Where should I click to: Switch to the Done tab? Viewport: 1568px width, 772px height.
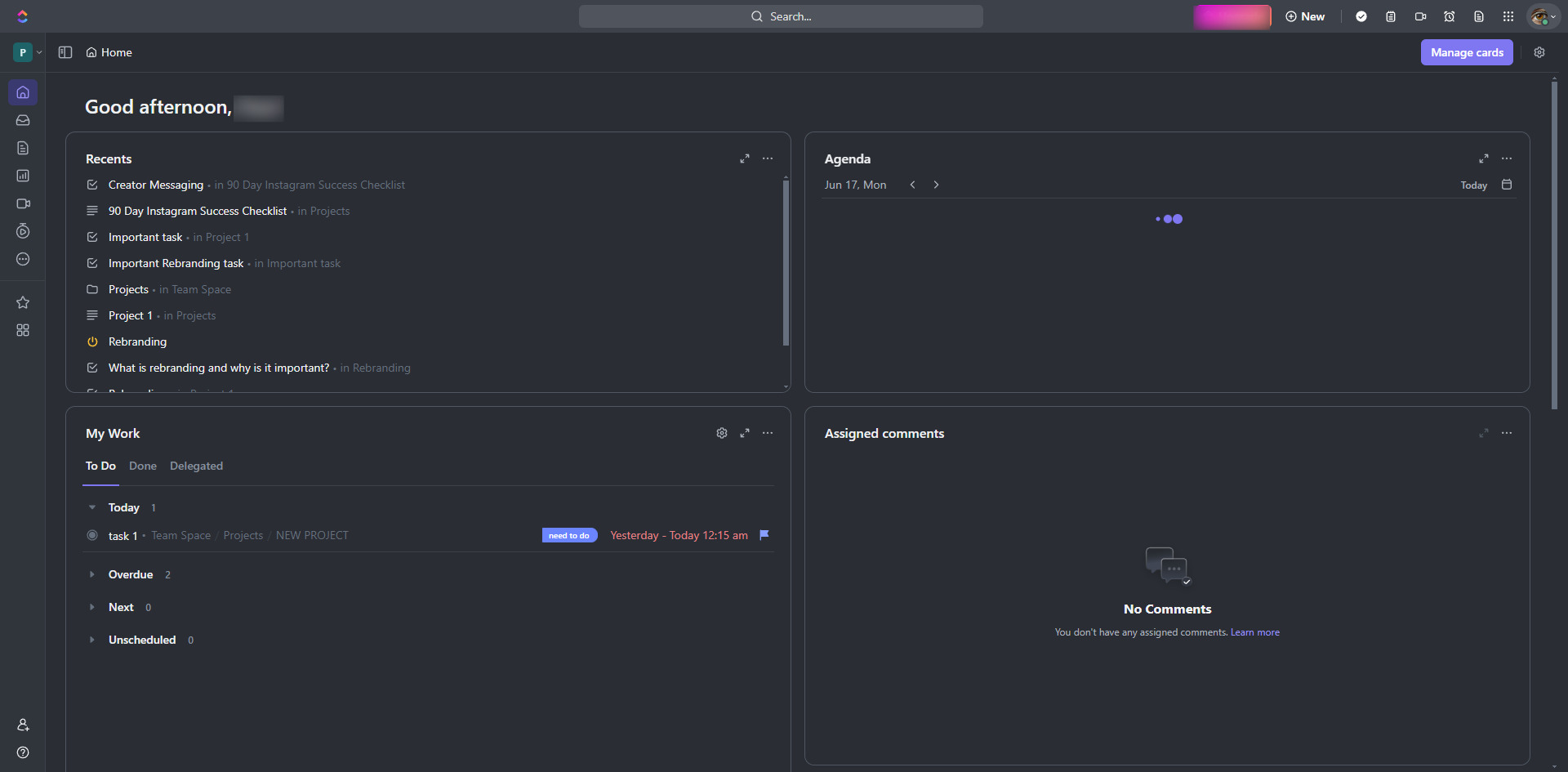pyautogui.click(x=143, y=466)
